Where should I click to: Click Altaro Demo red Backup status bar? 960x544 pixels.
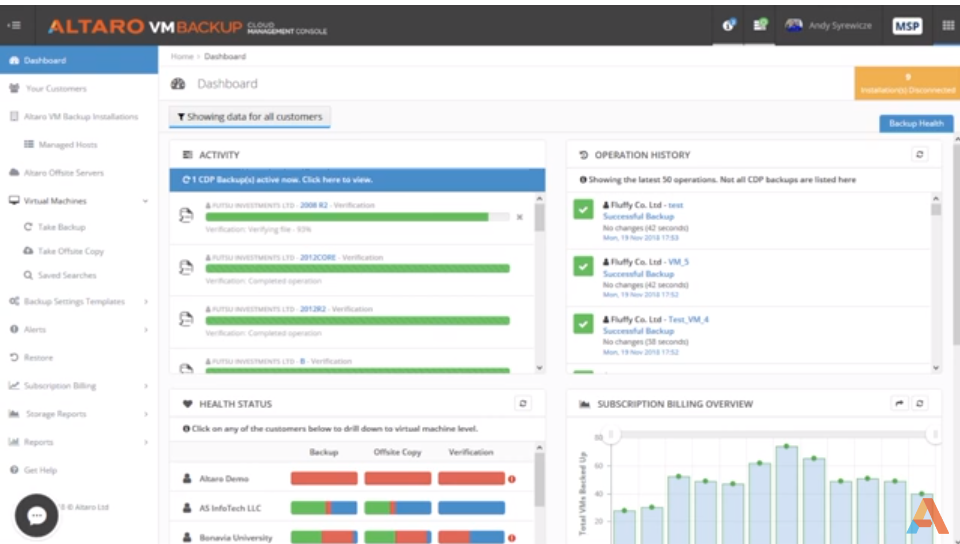323,479
